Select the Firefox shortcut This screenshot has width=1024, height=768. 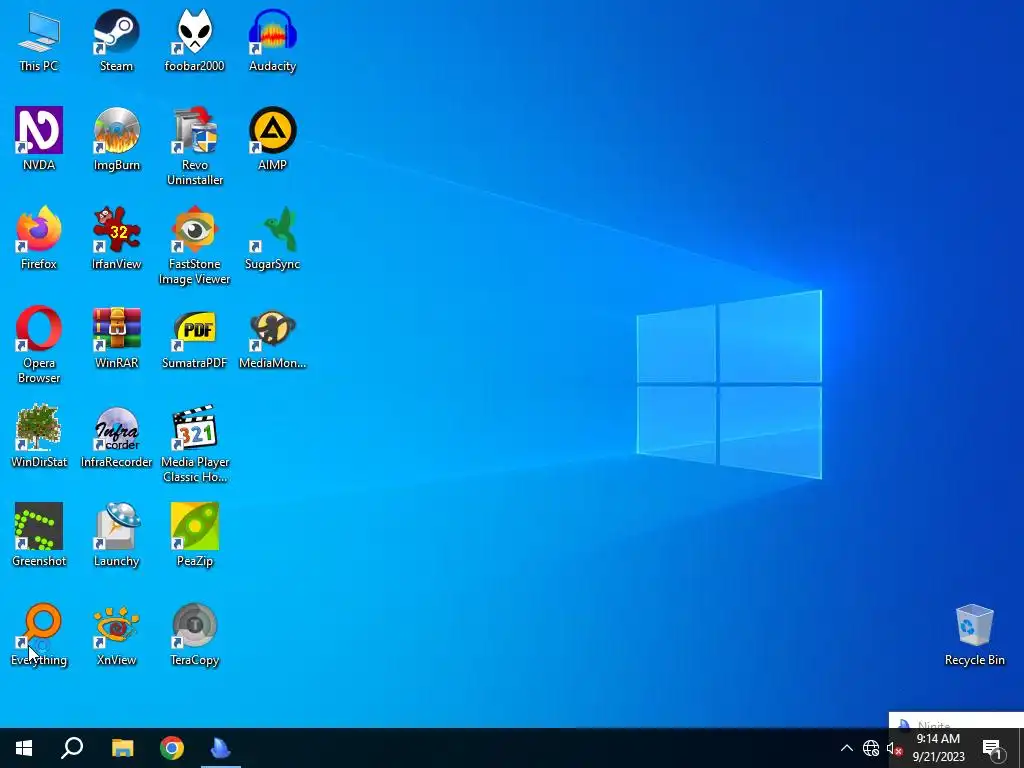[39, 238]
